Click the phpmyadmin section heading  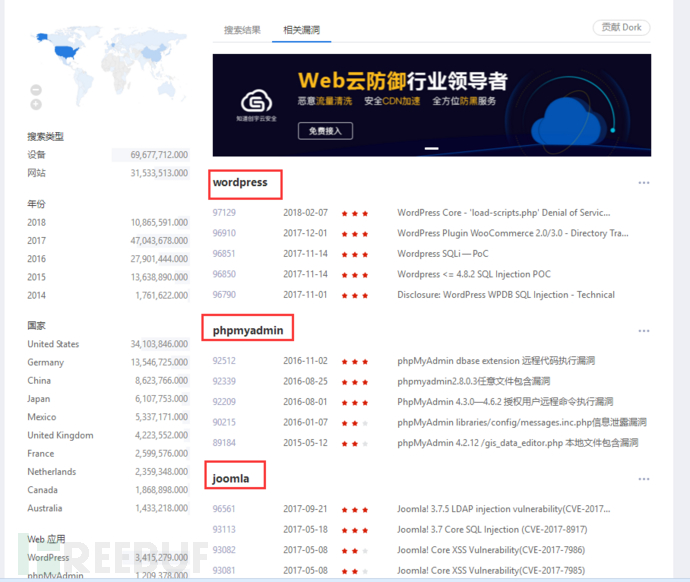point(248,330)
